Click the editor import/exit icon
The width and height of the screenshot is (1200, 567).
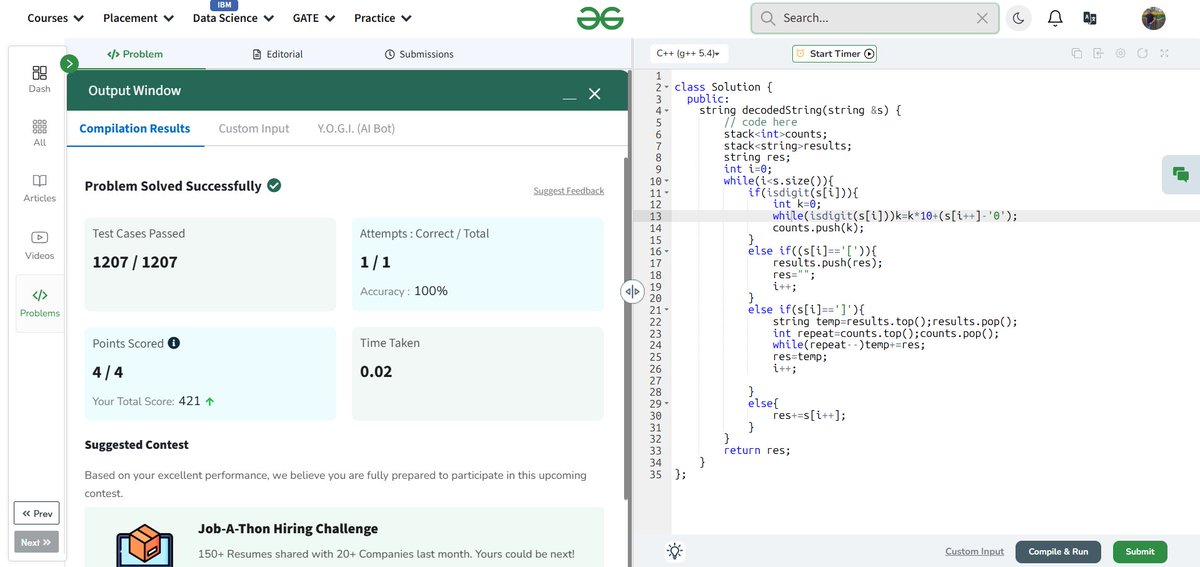coord(1098,54)
